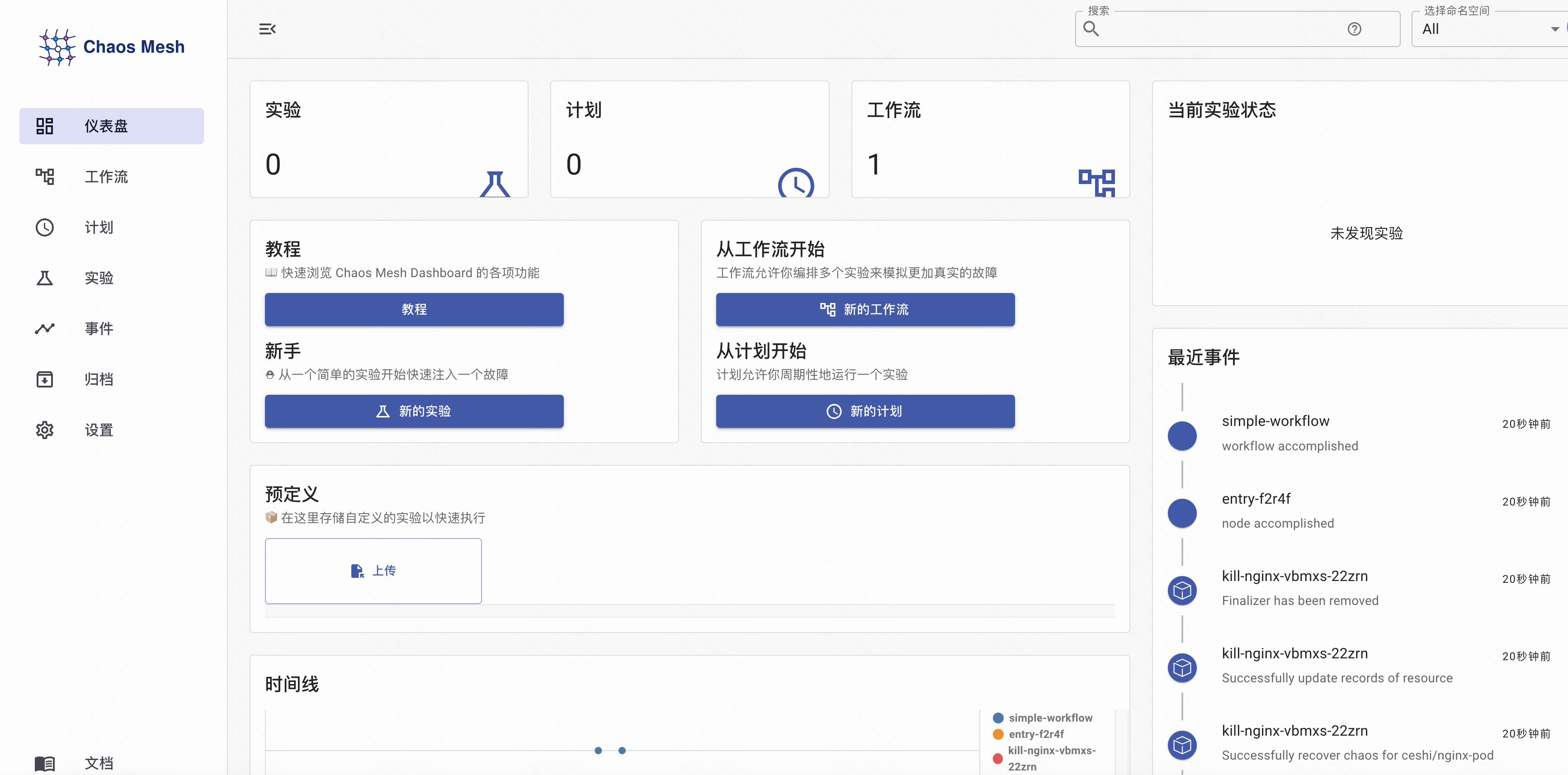Open 文档 in the sidebar
The height and width of the screenshot is (775, 1568).
(111, 763)
